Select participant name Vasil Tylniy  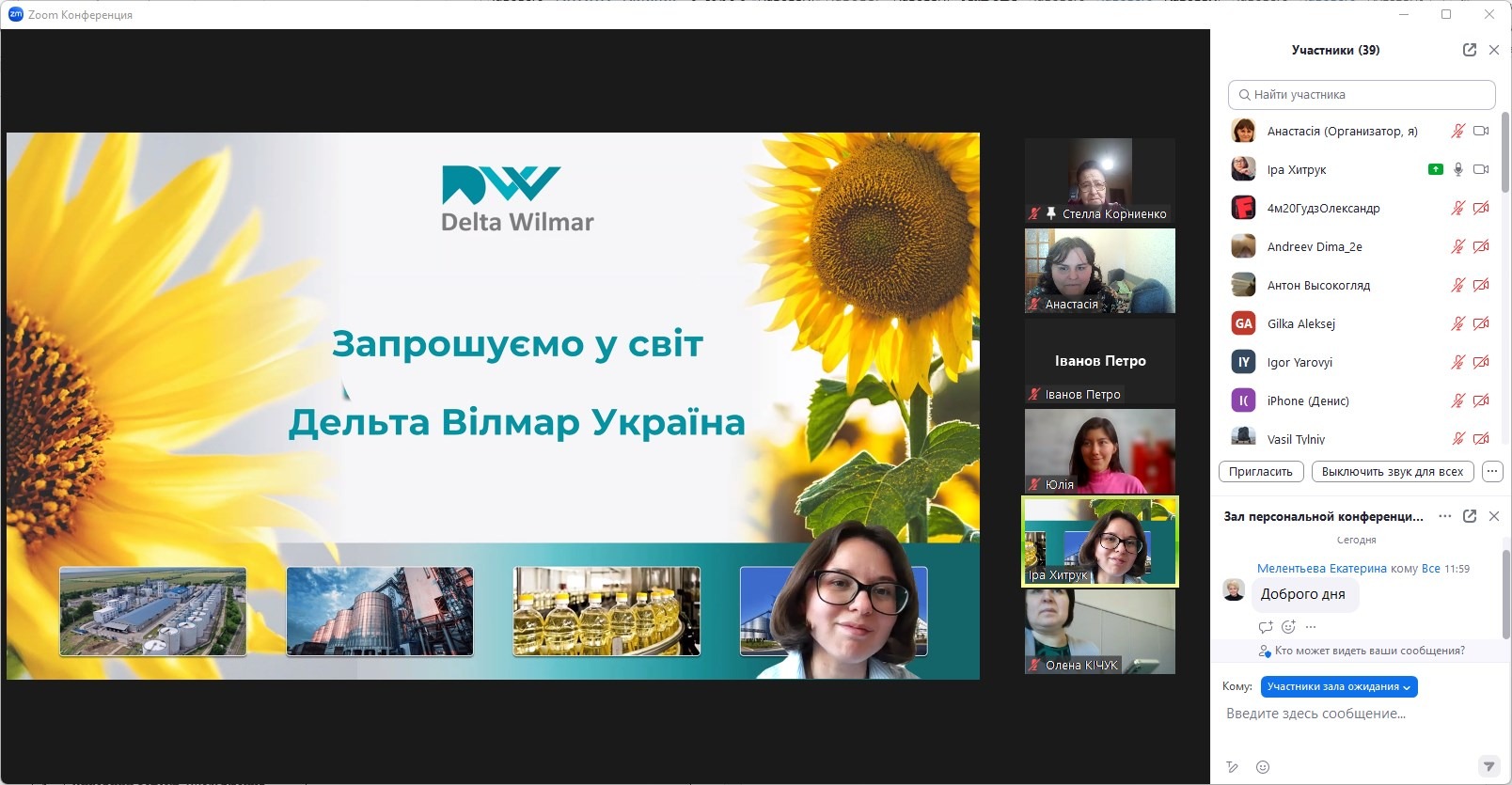(x=1296, y=439)
